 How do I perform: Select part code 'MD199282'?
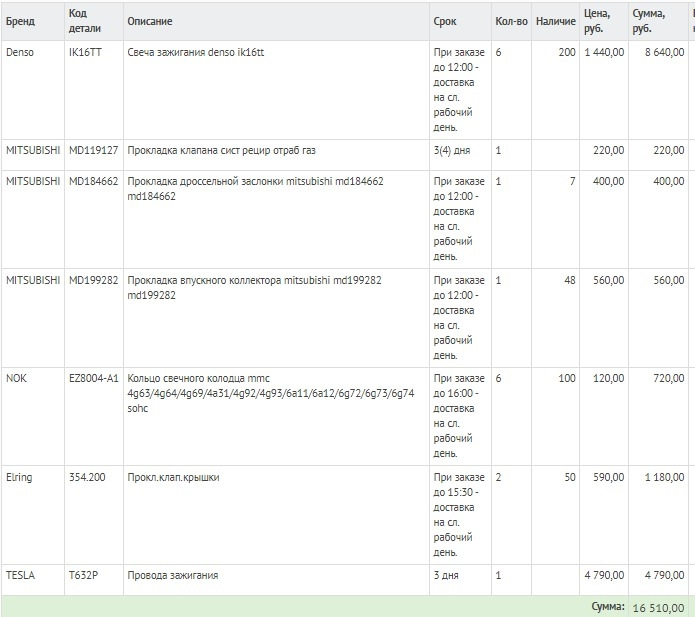[x=94, y=280]
